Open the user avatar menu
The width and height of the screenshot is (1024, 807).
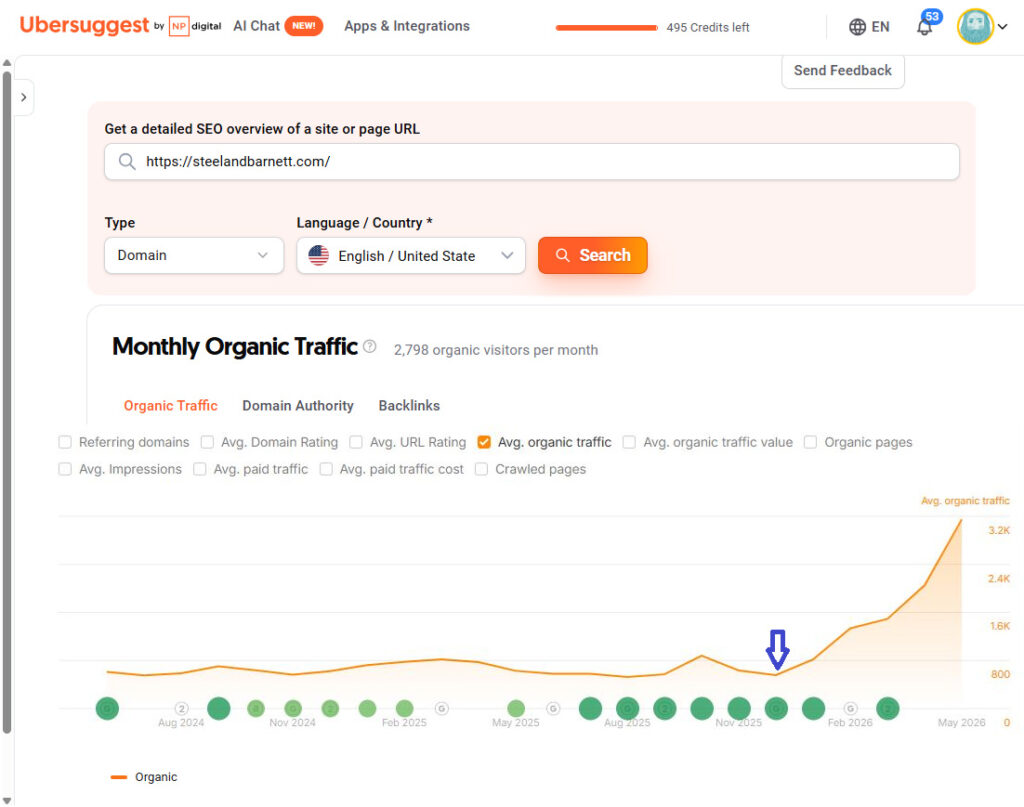(975, 27)
